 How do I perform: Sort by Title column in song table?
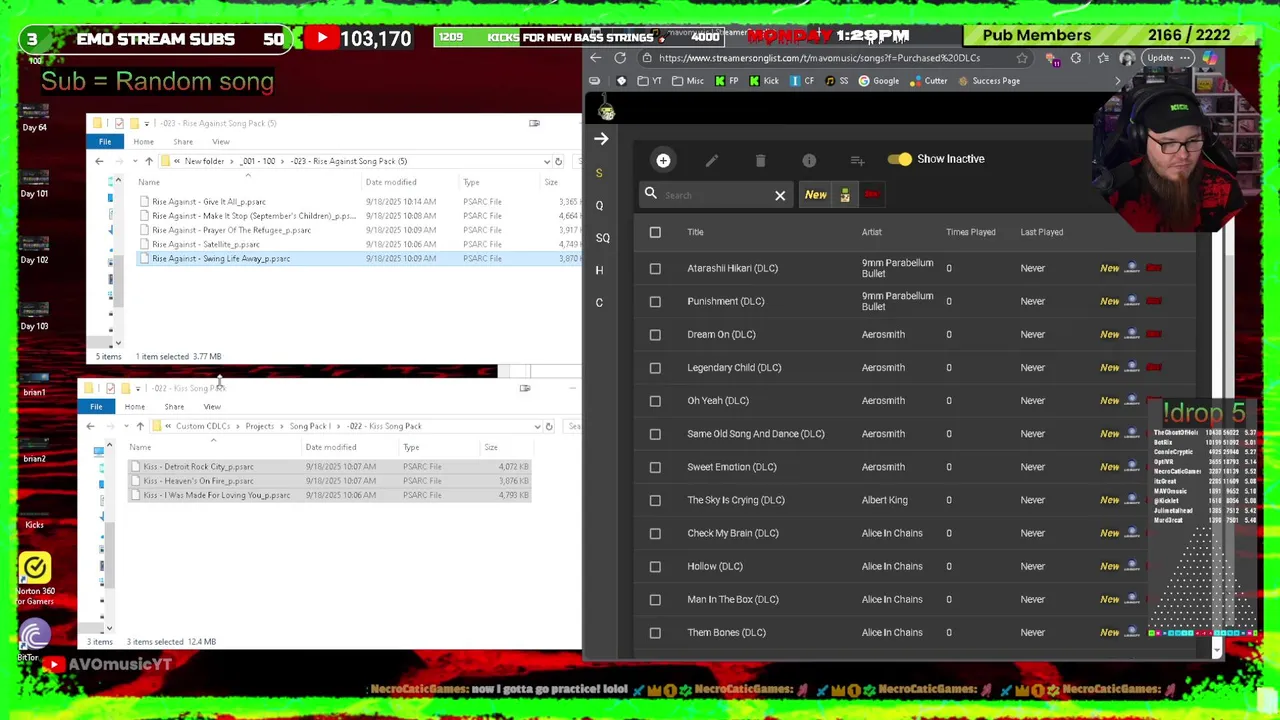[x=695, y=232]
